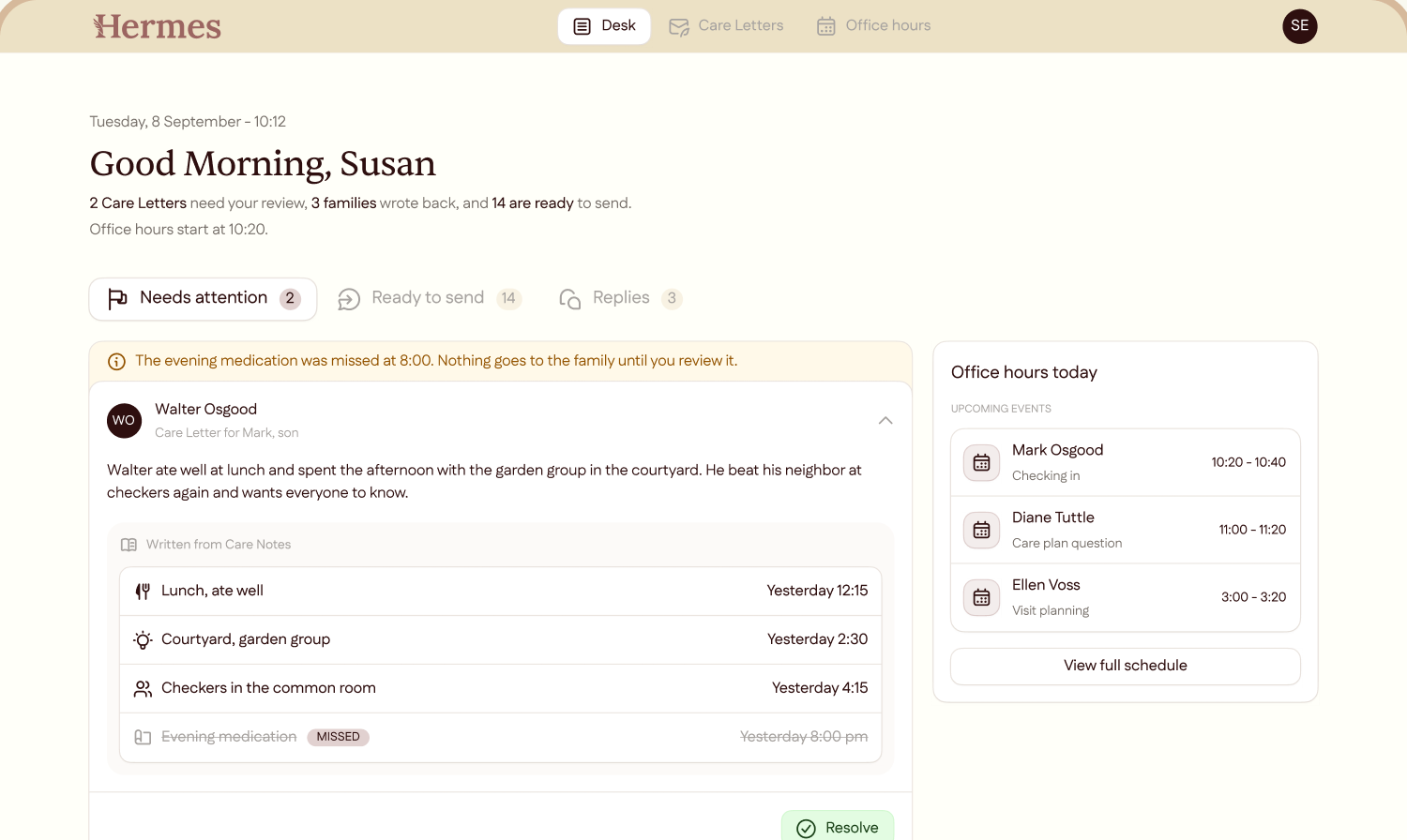Switch to the Desk tab
Screen dimensions: 1407x840
pyautogui.click(x=604, y=26)
